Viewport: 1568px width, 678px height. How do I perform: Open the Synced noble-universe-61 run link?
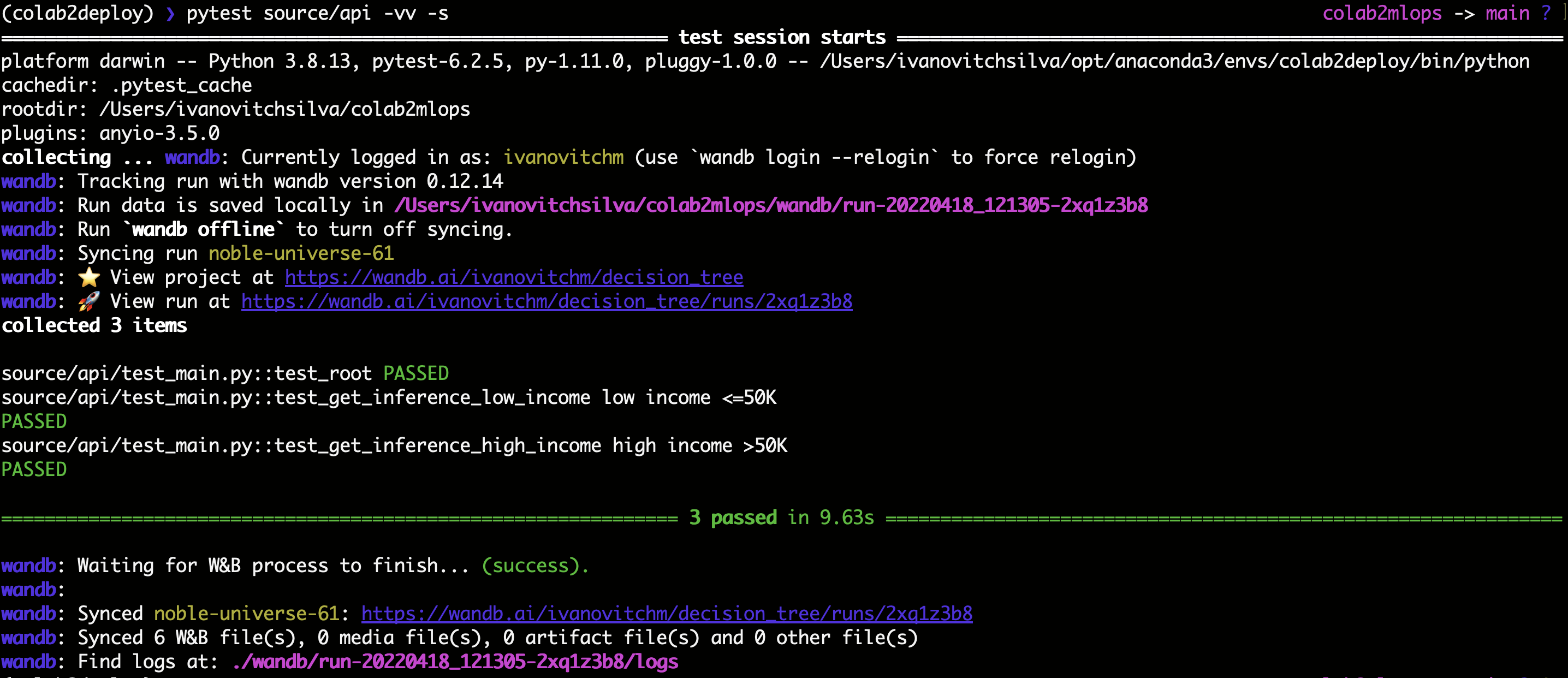(667, 614)
